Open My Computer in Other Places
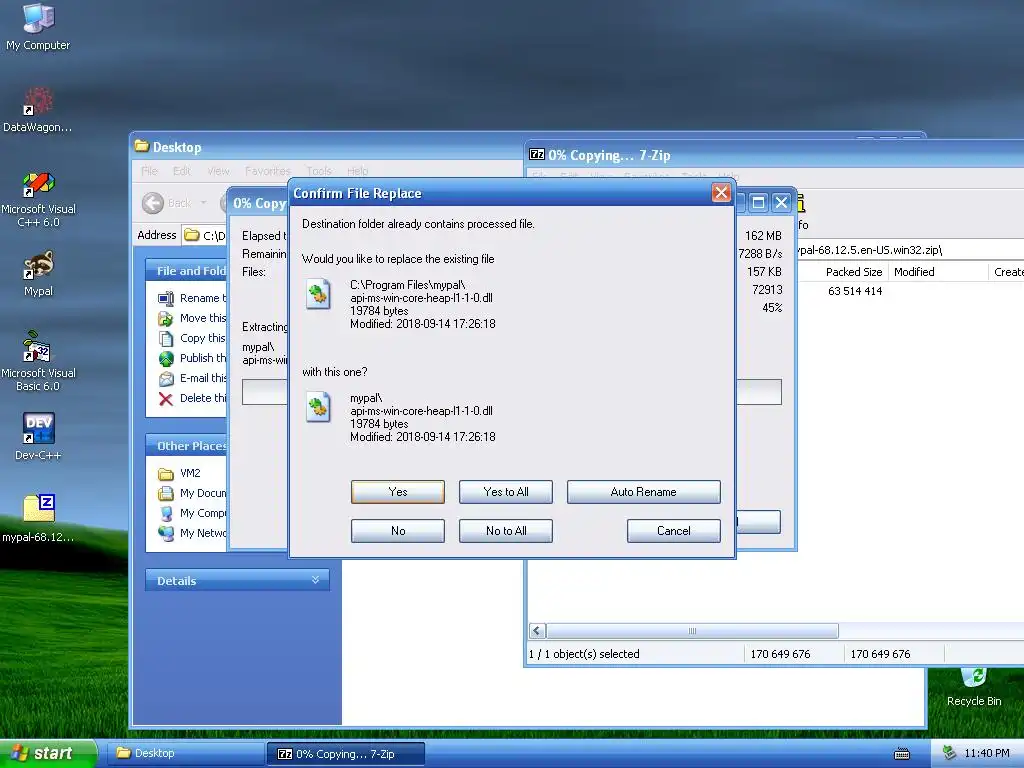 192,513
